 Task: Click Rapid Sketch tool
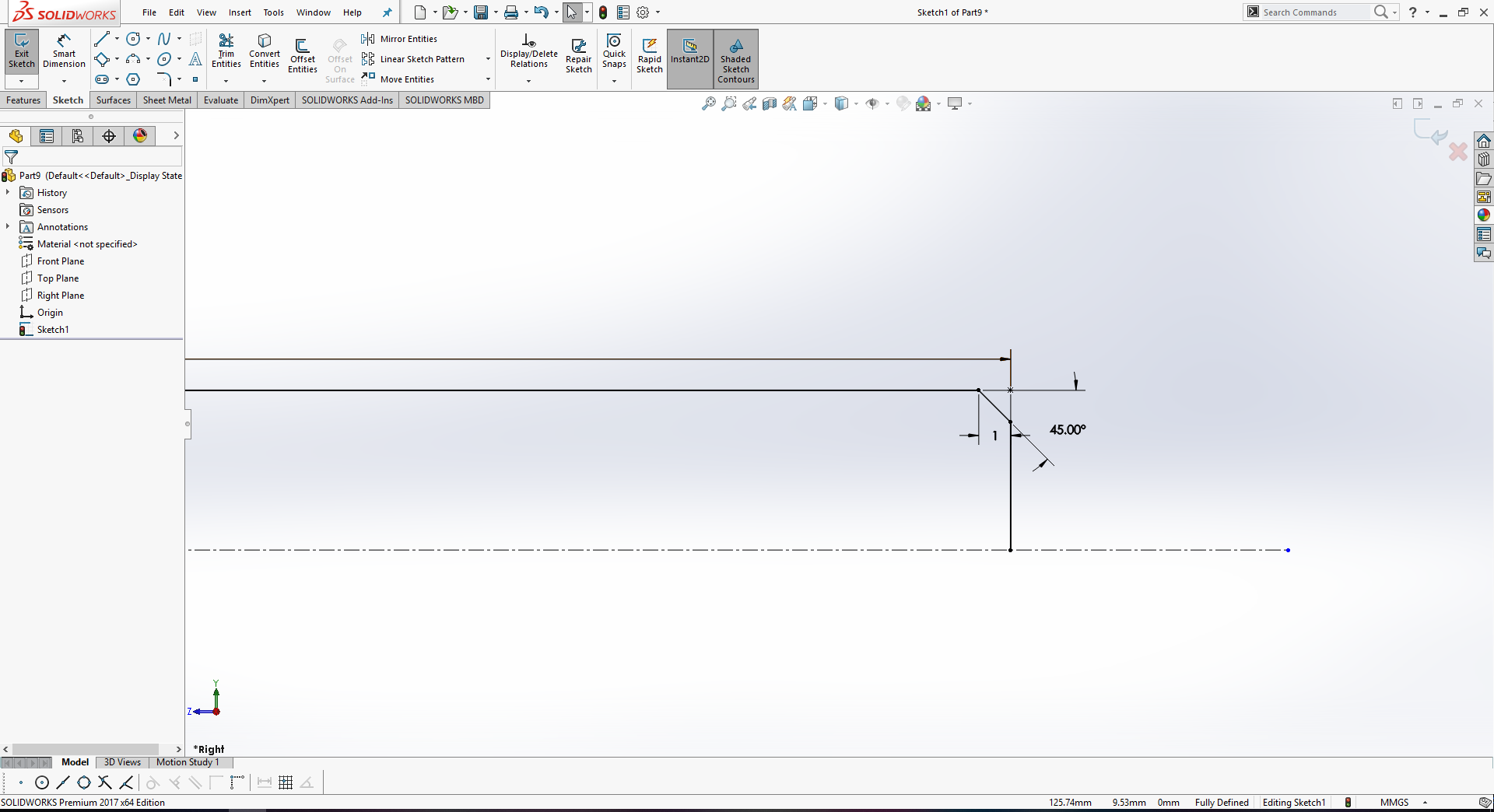coord(650,56)
